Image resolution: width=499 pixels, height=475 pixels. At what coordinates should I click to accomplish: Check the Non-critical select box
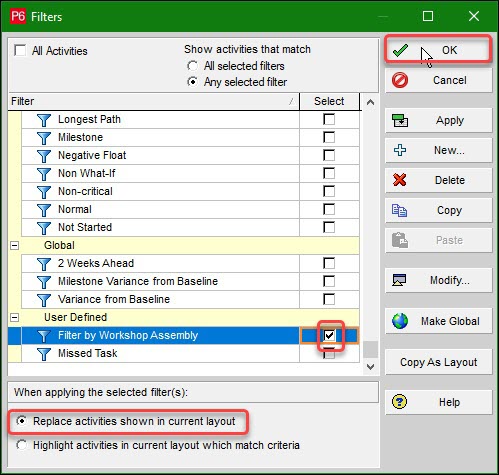point(329,191)
